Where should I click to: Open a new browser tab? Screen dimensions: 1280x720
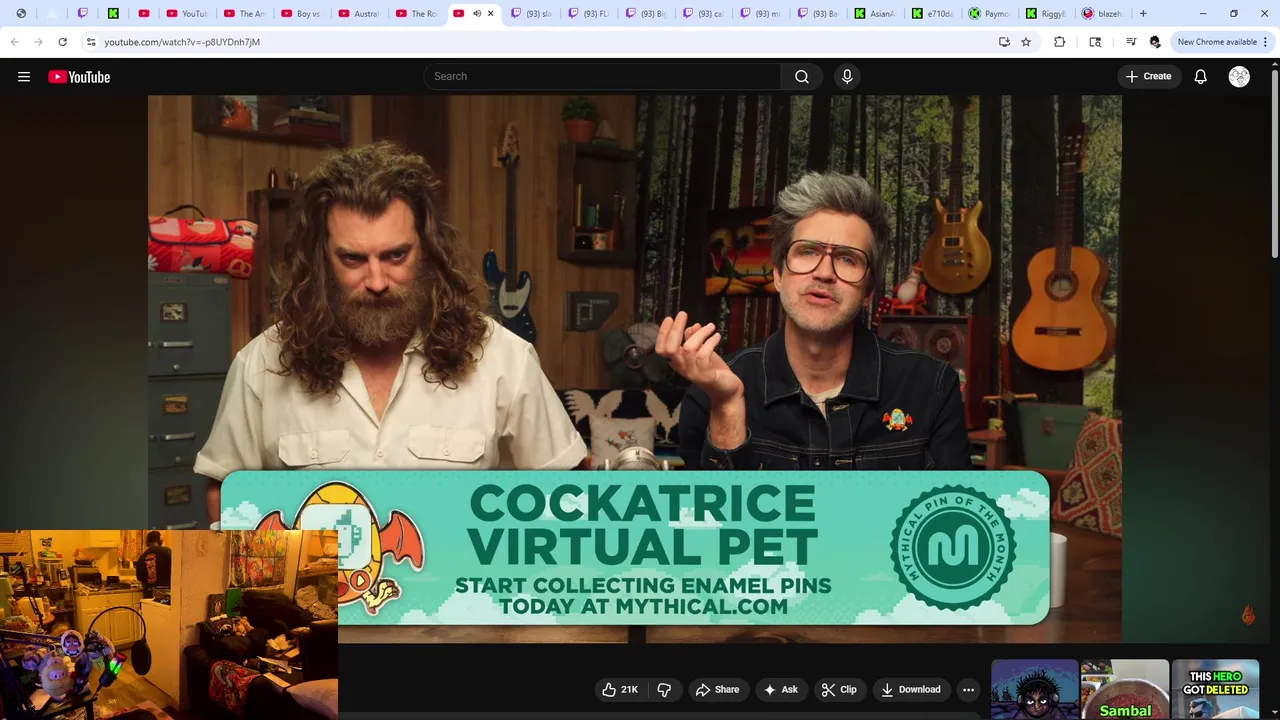[1143, 14]
